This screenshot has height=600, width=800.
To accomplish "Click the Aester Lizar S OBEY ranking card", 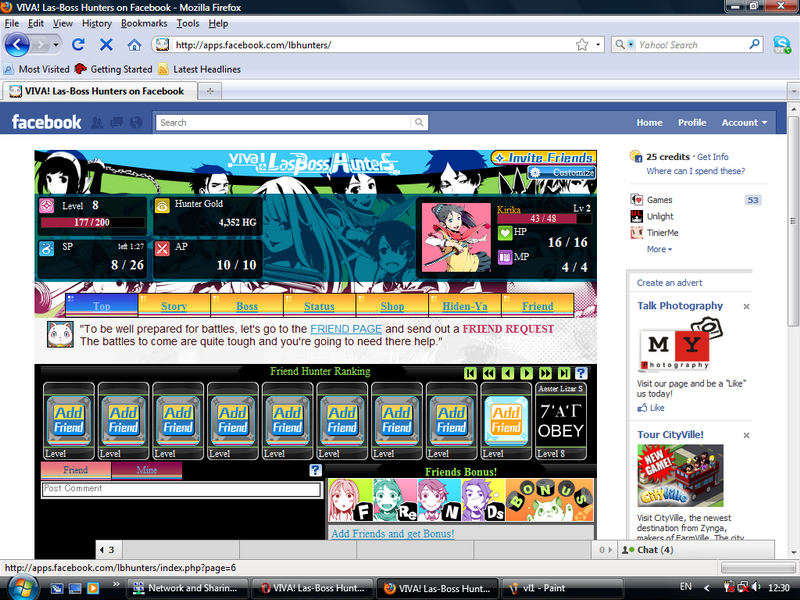I will click(x=560, y=421).
